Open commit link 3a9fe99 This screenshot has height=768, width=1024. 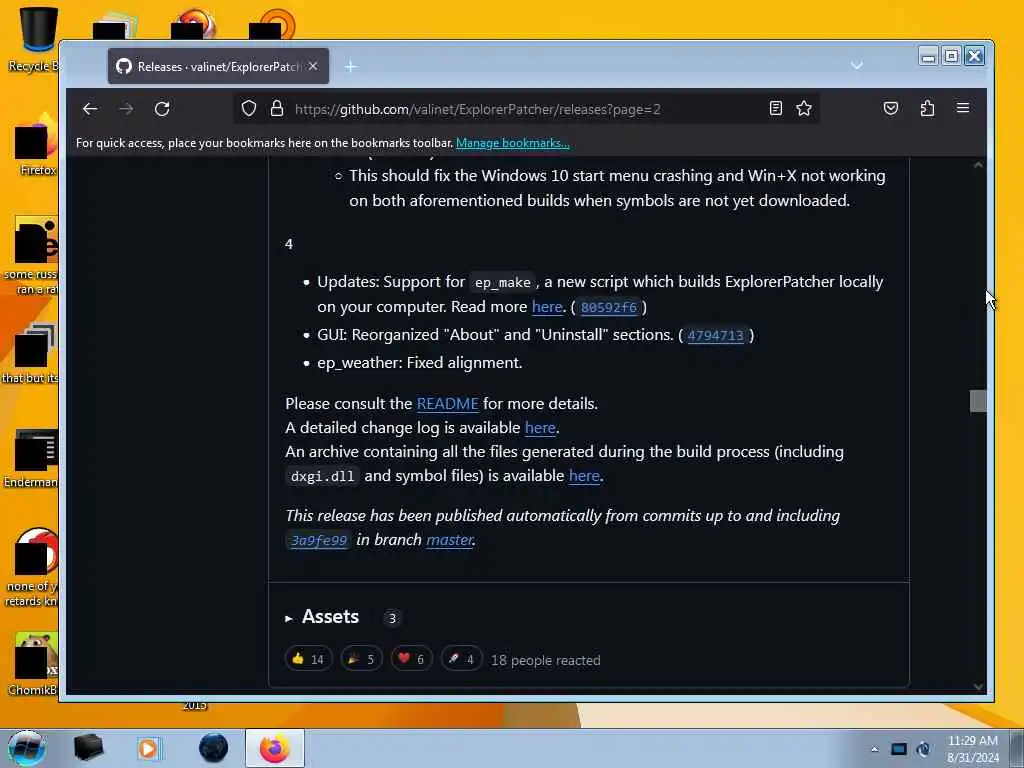(319, 540)
